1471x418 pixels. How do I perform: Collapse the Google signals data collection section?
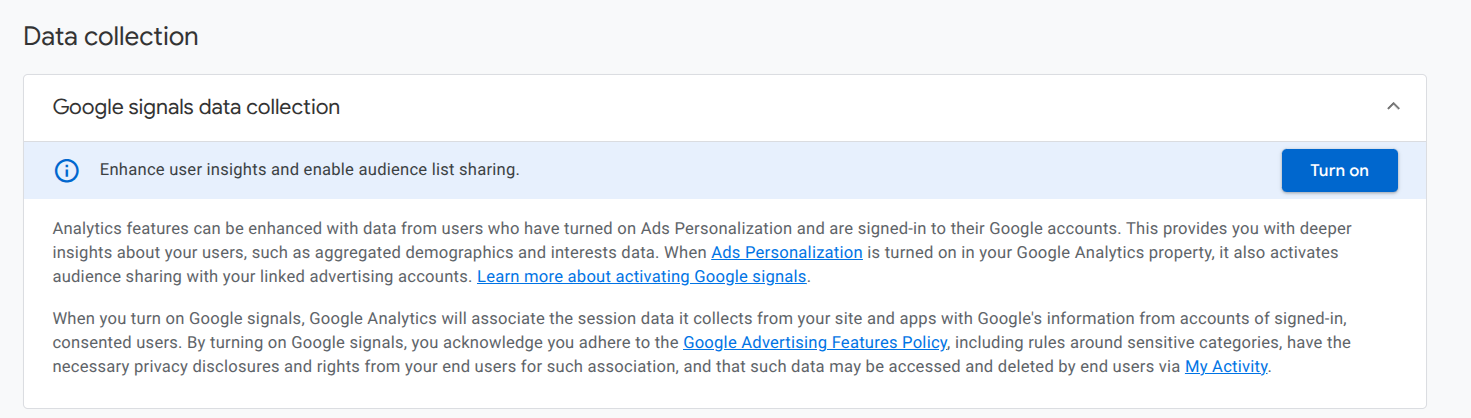point(1393,106)
